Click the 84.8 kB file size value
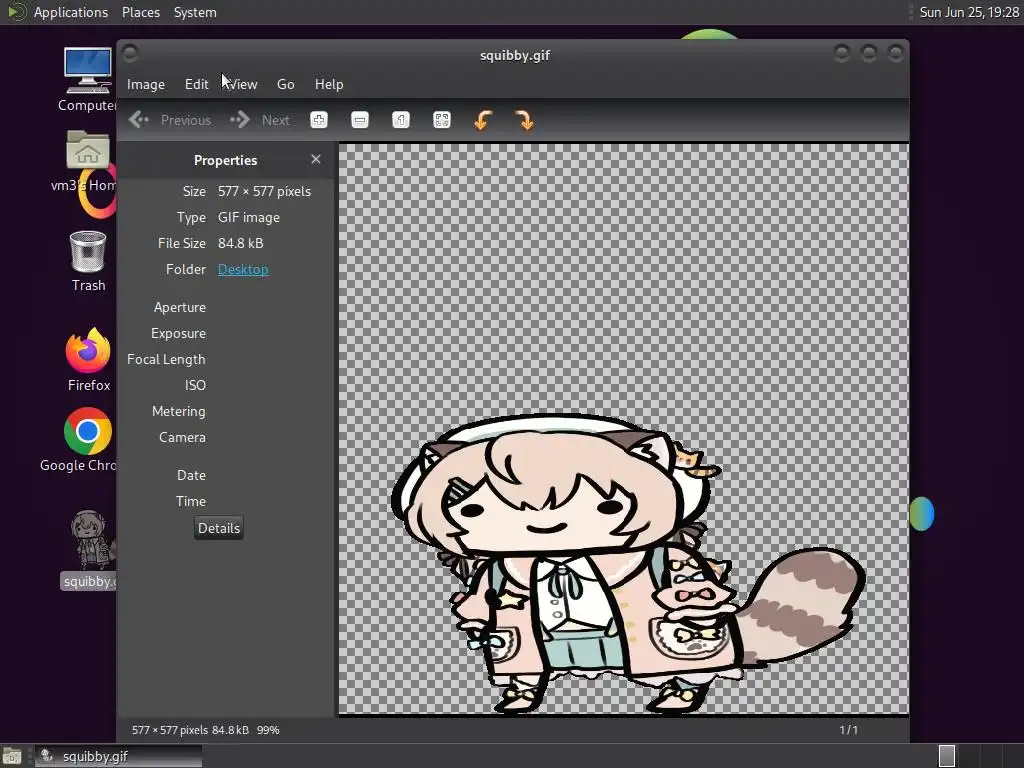The width and height of the screenshot is (1024, 768). click(x=240, y=244)
